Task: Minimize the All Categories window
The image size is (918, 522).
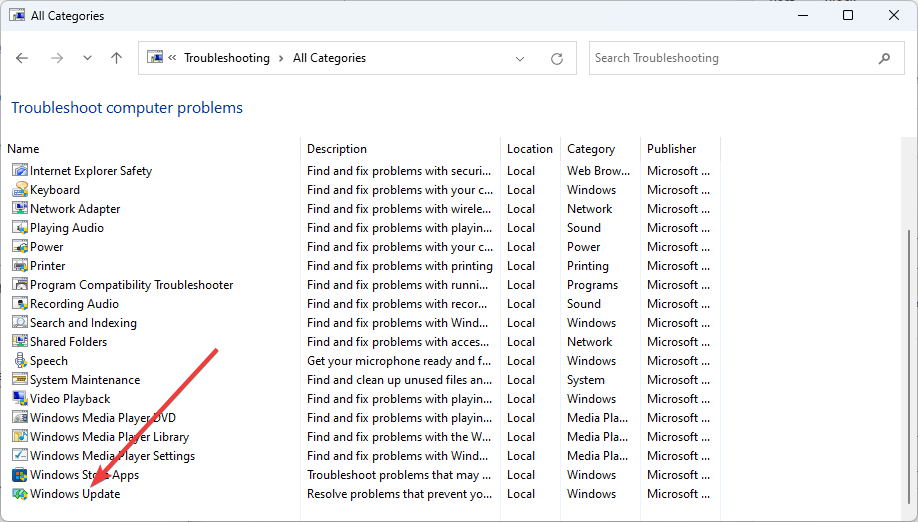Action: pos(803,15)
